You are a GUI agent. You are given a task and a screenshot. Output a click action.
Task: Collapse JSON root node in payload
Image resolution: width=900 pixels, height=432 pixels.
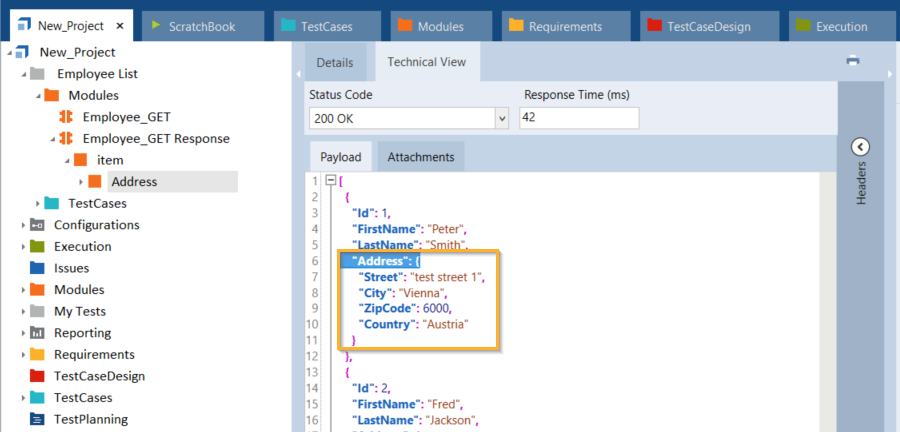[x=329, y=181]
